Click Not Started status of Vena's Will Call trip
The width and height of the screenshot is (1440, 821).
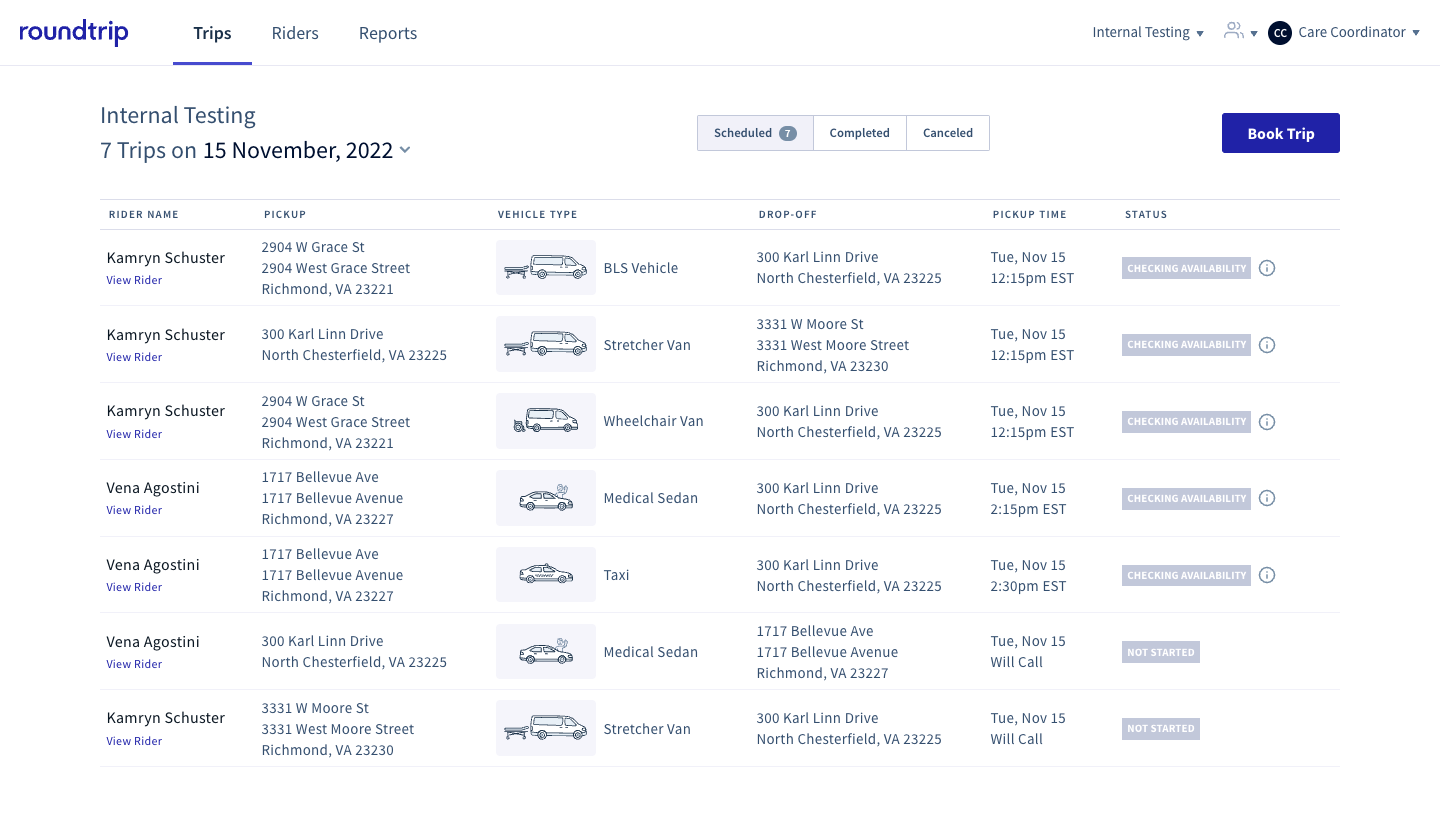[1160, 652]
